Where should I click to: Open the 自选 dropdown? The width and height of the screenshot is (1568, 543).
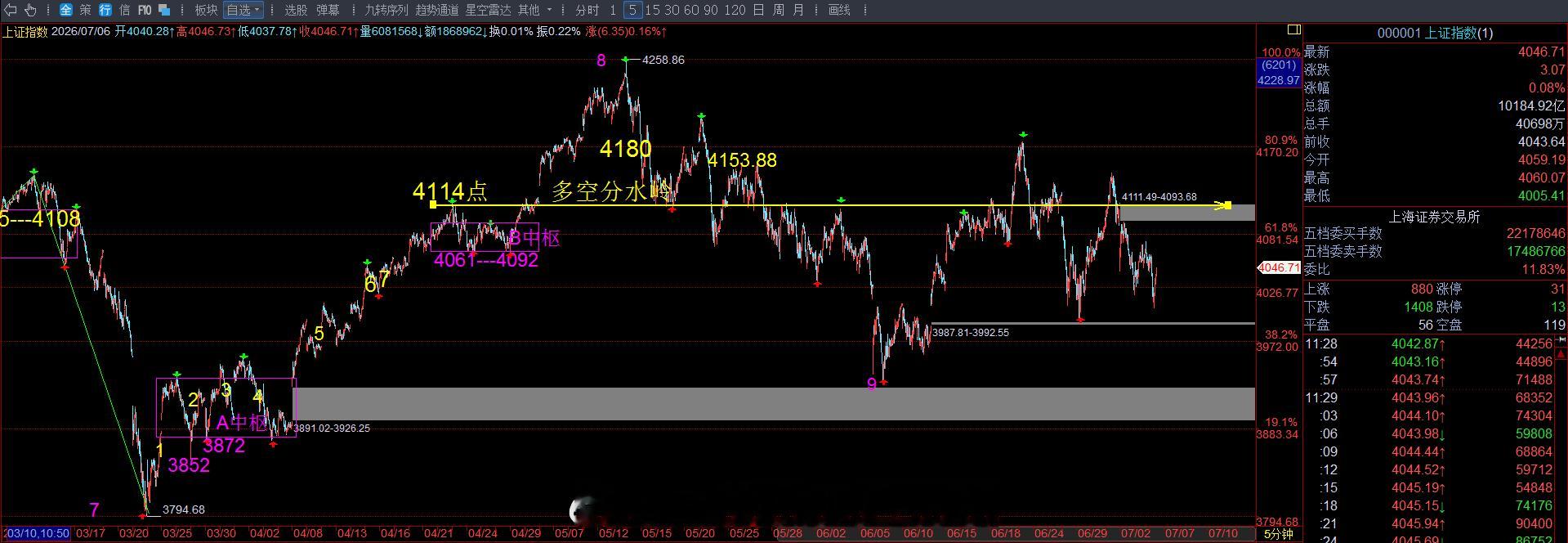[243, 10]
